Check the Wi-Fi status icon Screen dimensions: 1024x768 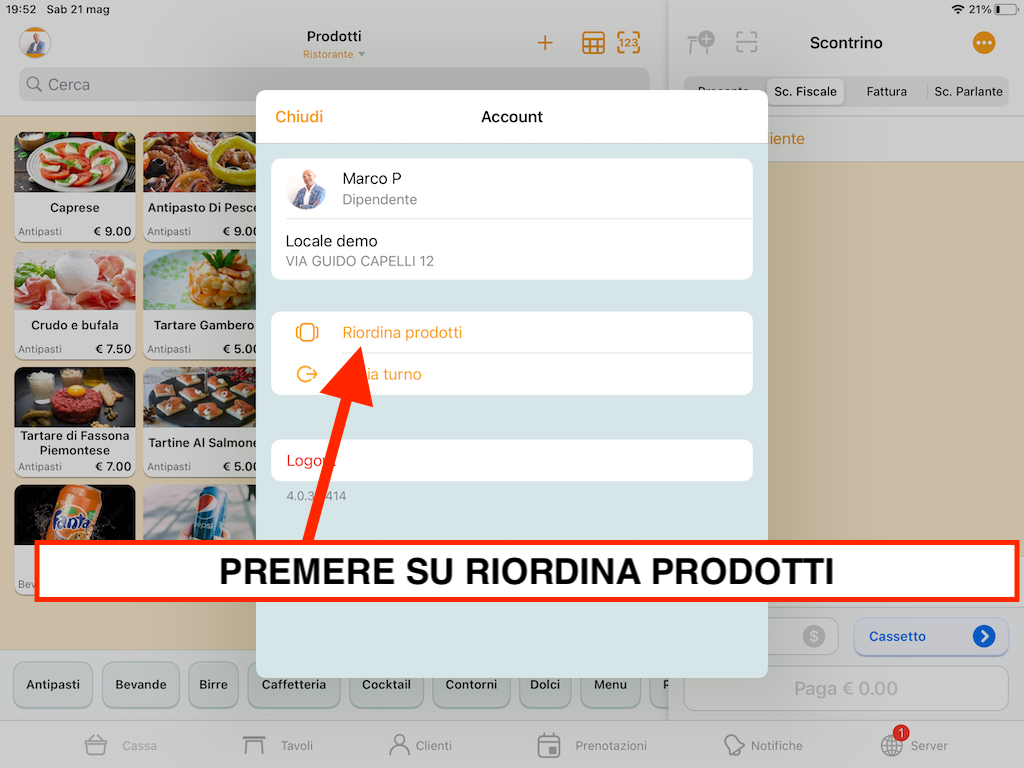coord(957,9)
